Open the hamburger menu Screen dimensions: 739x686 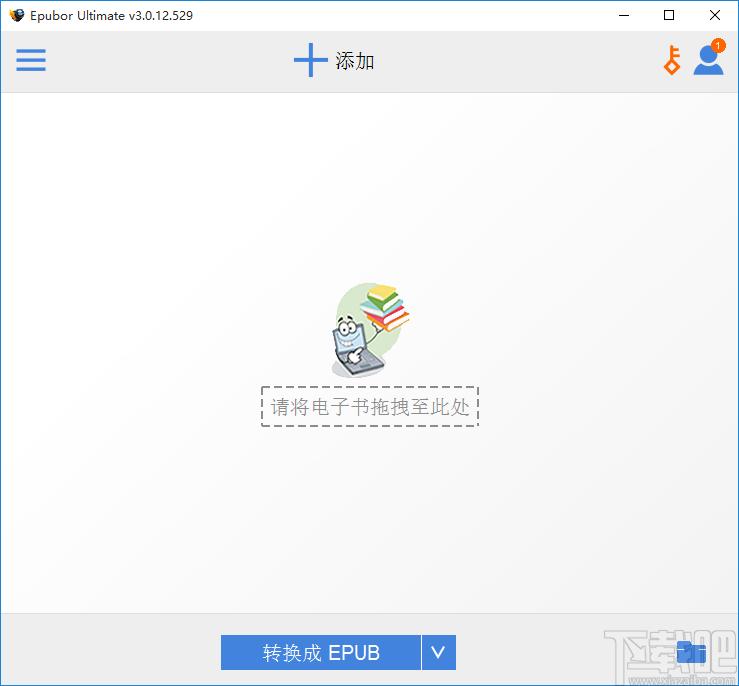point(31,60)
